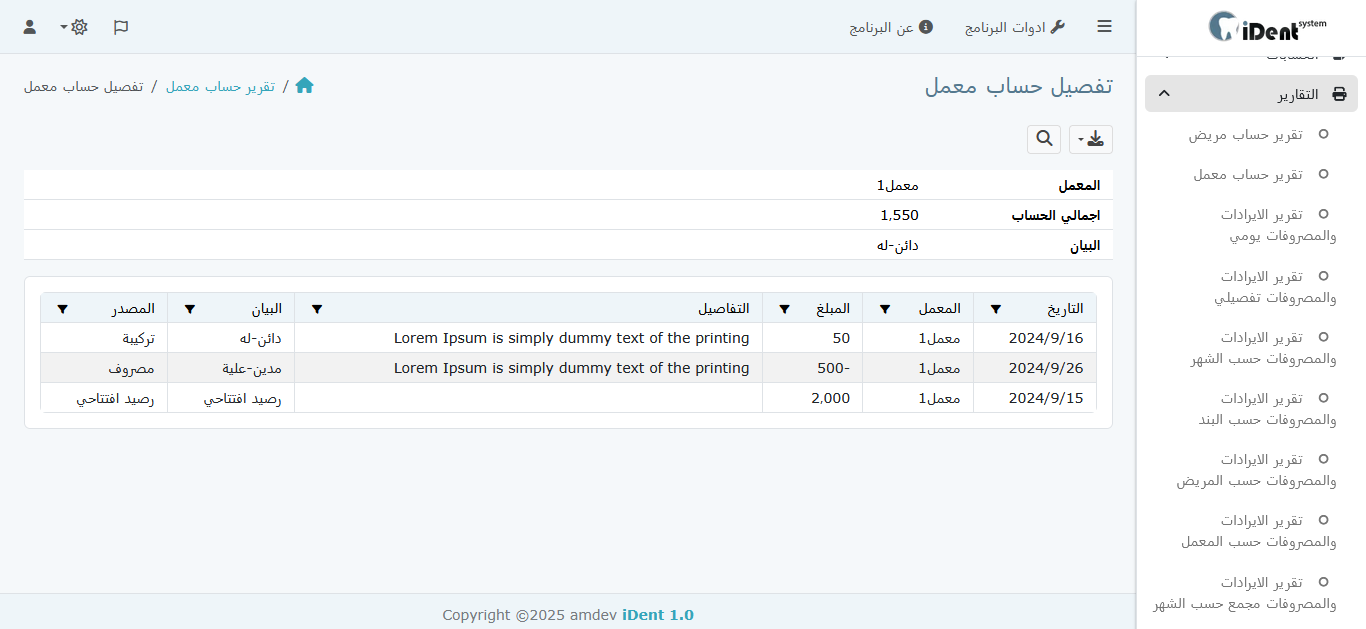
Task: Click the iDent 1.0 footer link
Action: [x=657, y=615]
